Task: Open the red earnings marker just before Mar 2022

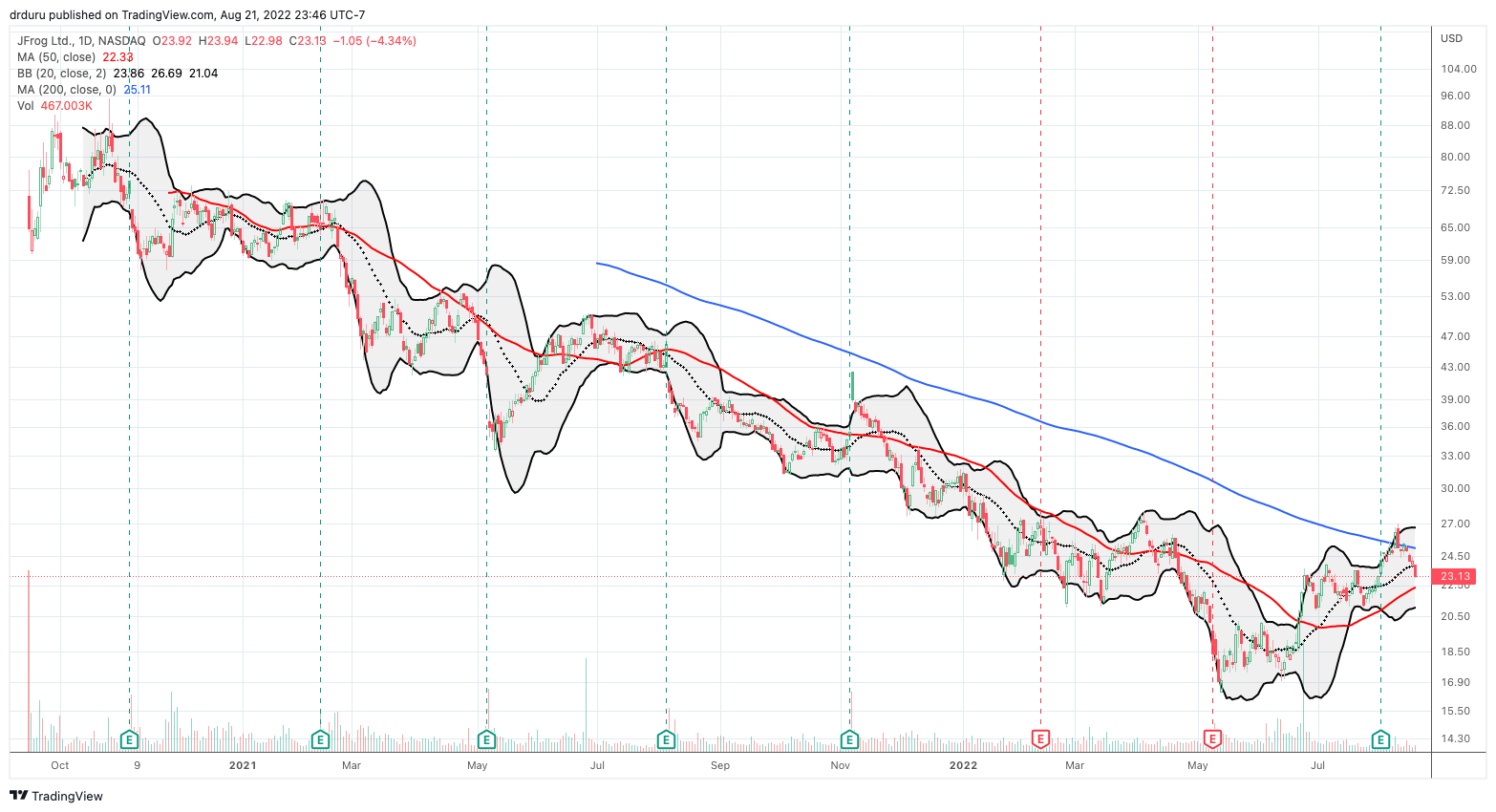Action: (x=1040, y=739)
